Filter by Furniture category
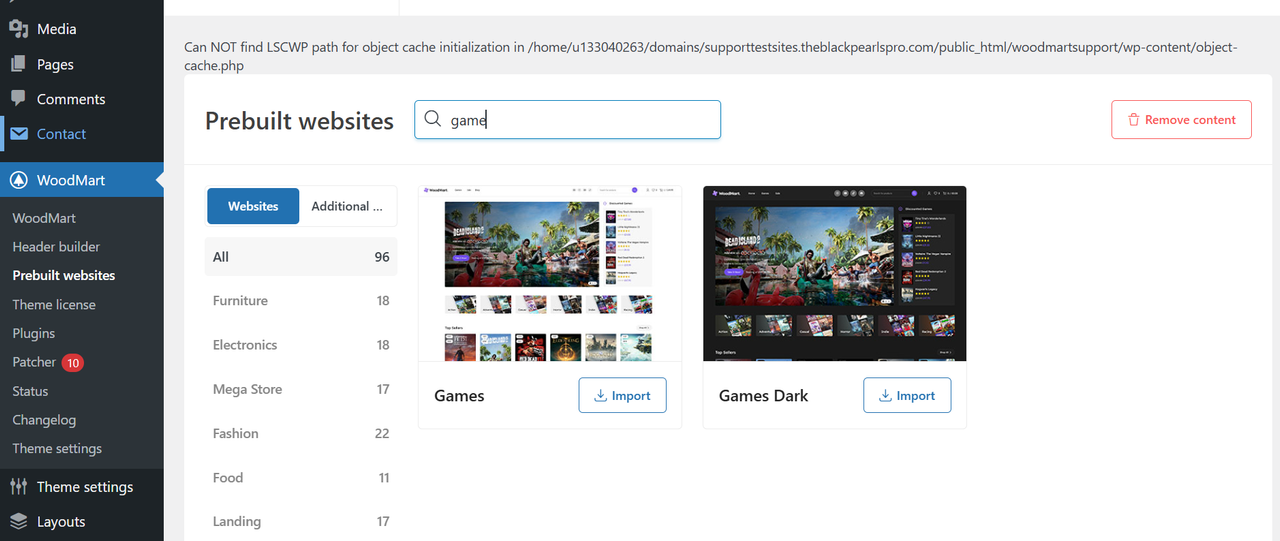 point(301,301)
